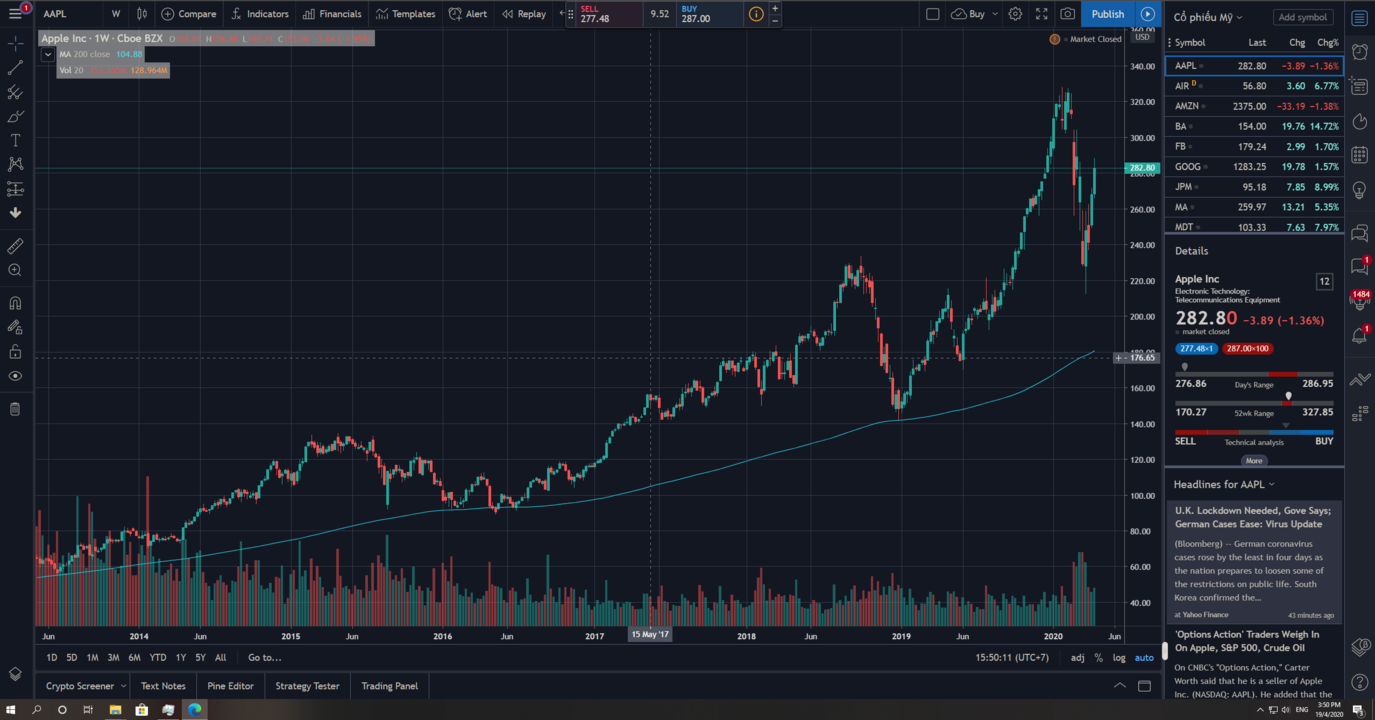Screen dimensions: 1375x720
Task: Enter fullscreen mode
Action: tap(1042, 14)
